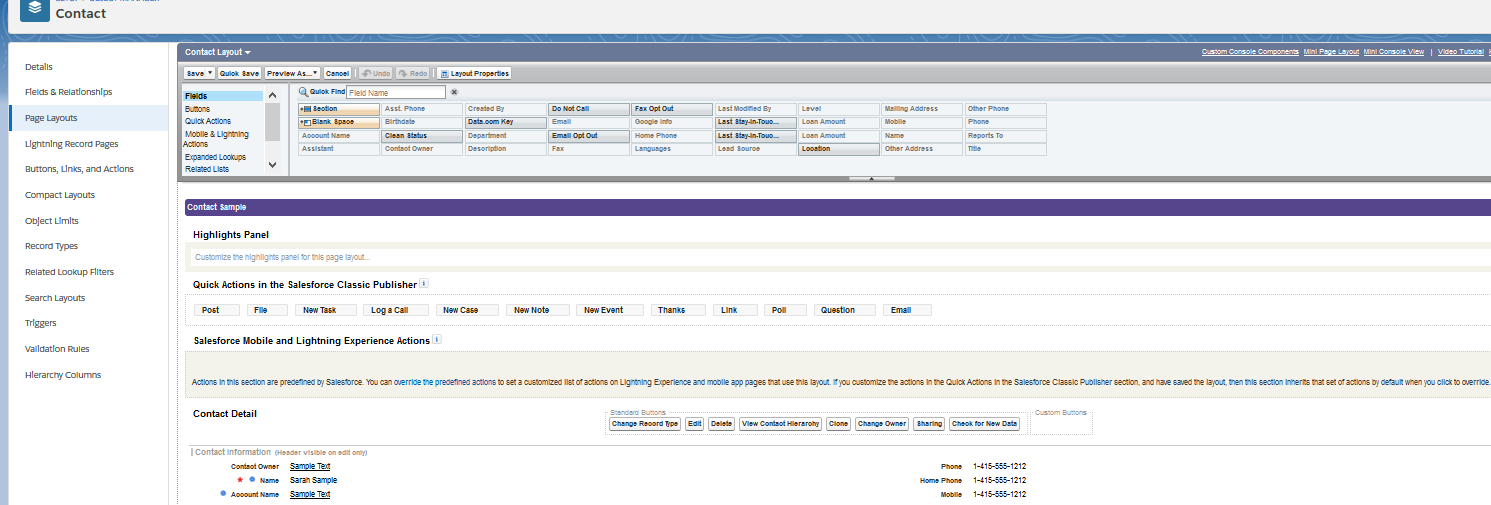Select the Section element in the palette
Image resolution: width=1491 pixels, height=505 pixels.
pos(339,109)
